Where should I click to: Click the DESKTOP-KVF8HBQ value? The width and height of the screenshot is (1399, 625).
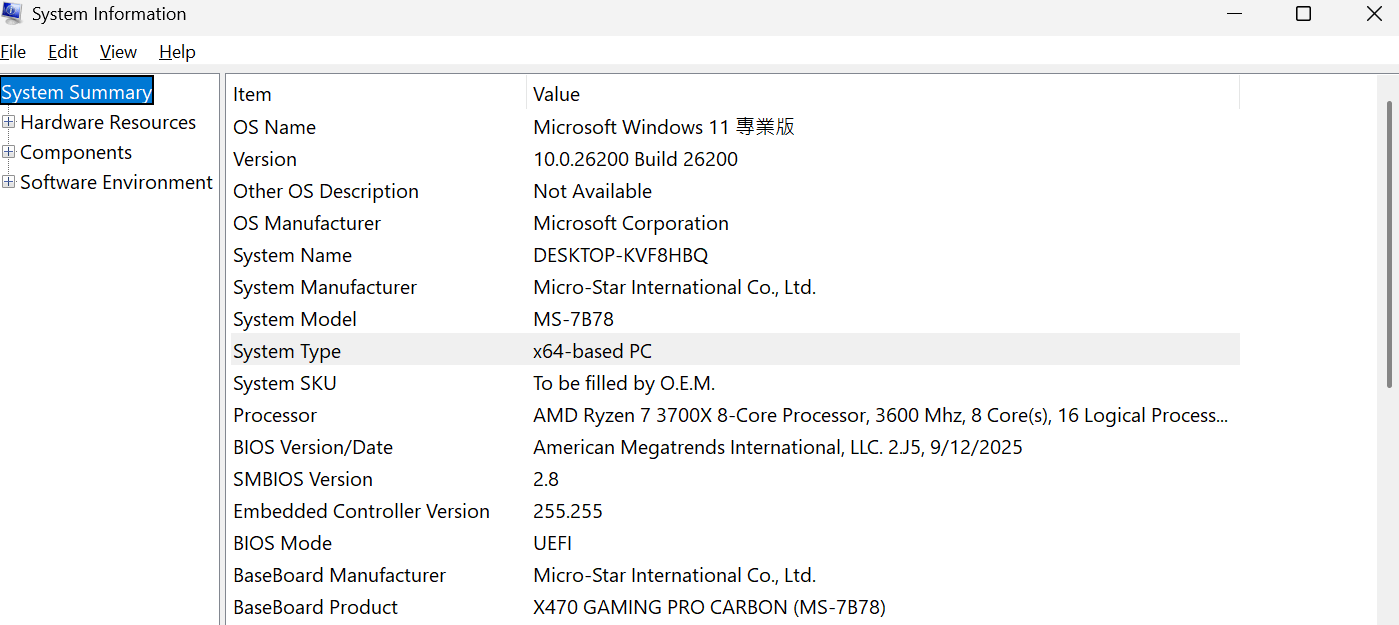621,255
